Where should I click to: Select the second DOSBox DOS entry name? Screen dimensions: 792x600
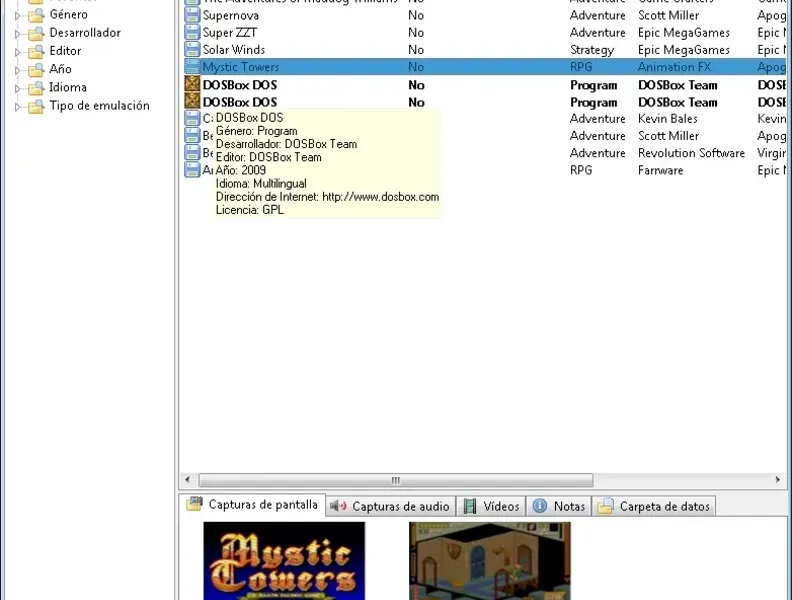(x=240, y=102)
